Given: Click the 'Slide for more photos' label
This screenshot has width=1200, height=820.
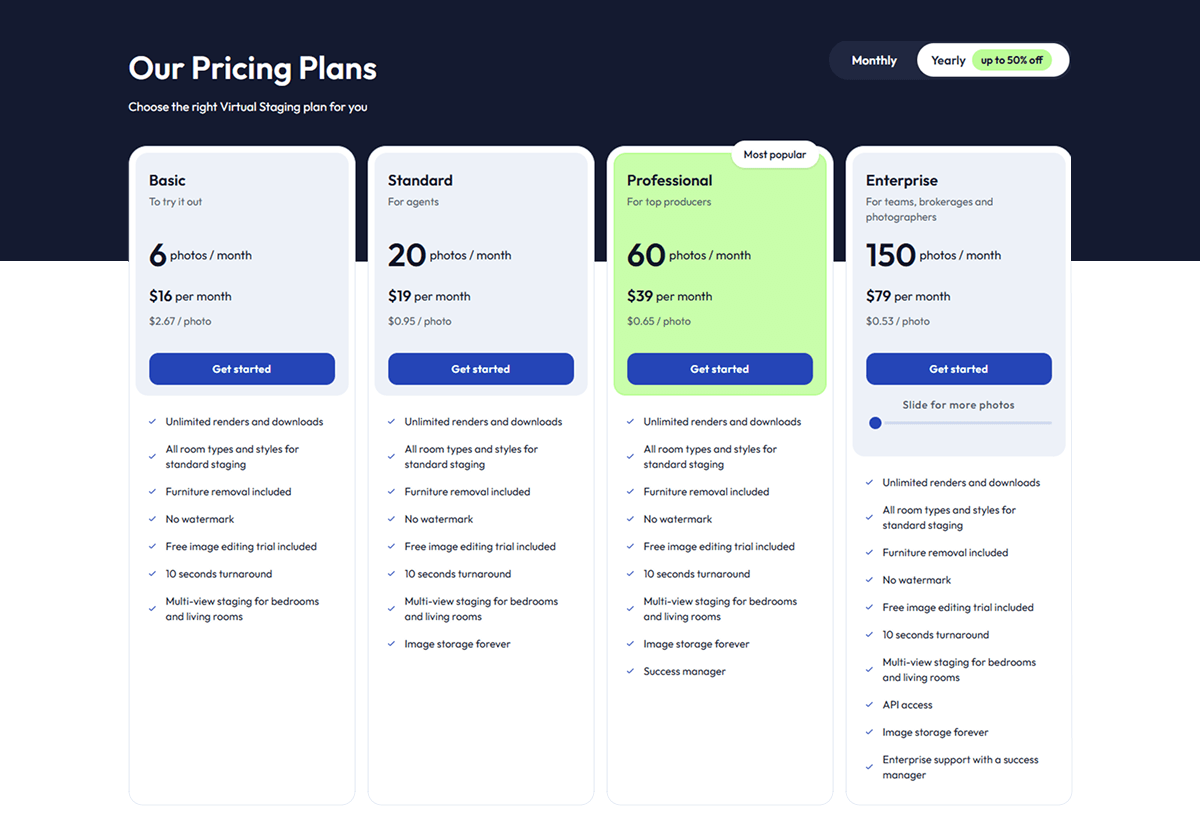Looking at the screenshot, I should point(958,405).
